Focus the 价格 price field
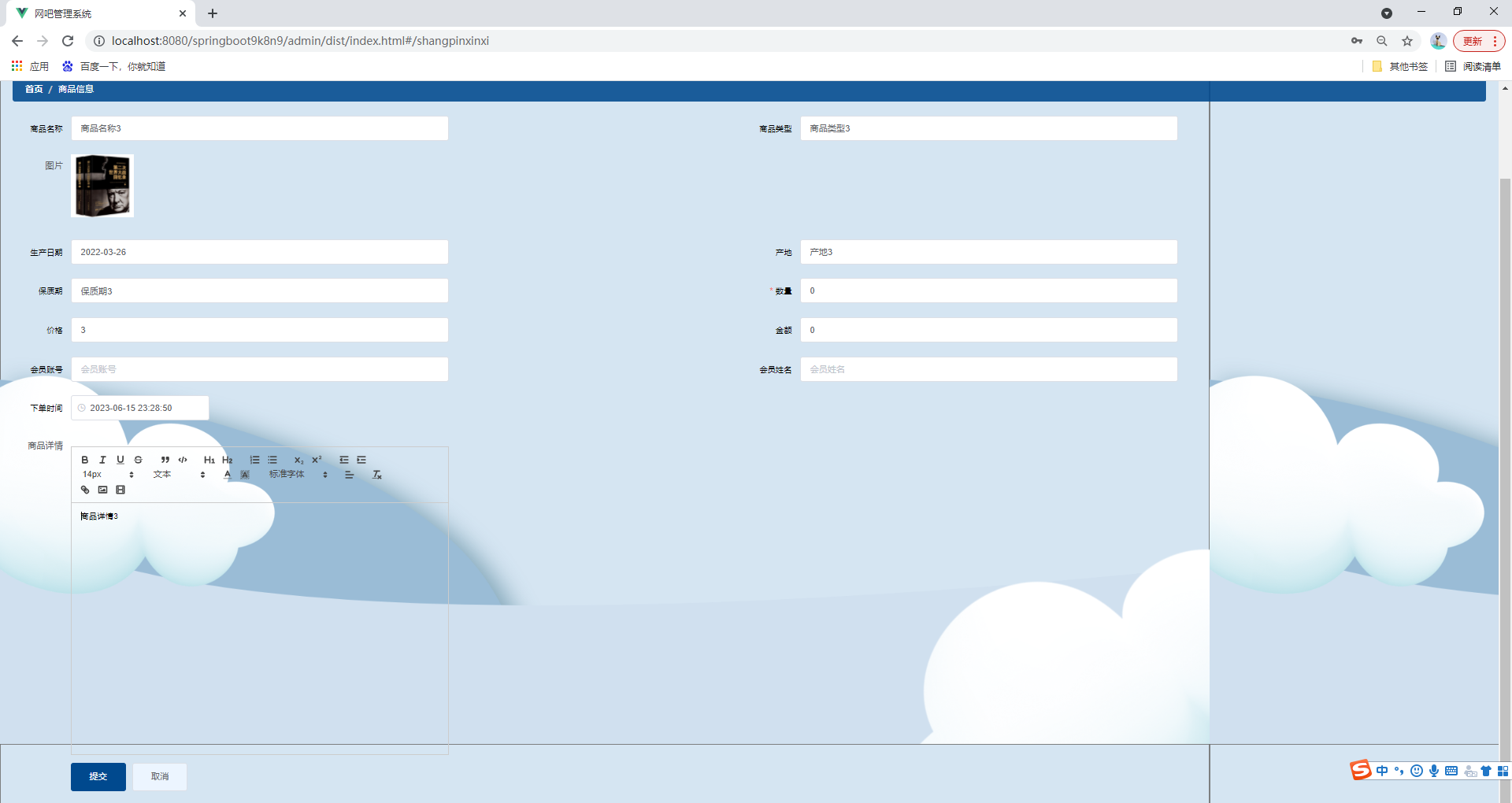The height and width of the screenshot is (803, 1512). (x=260, y=330)
